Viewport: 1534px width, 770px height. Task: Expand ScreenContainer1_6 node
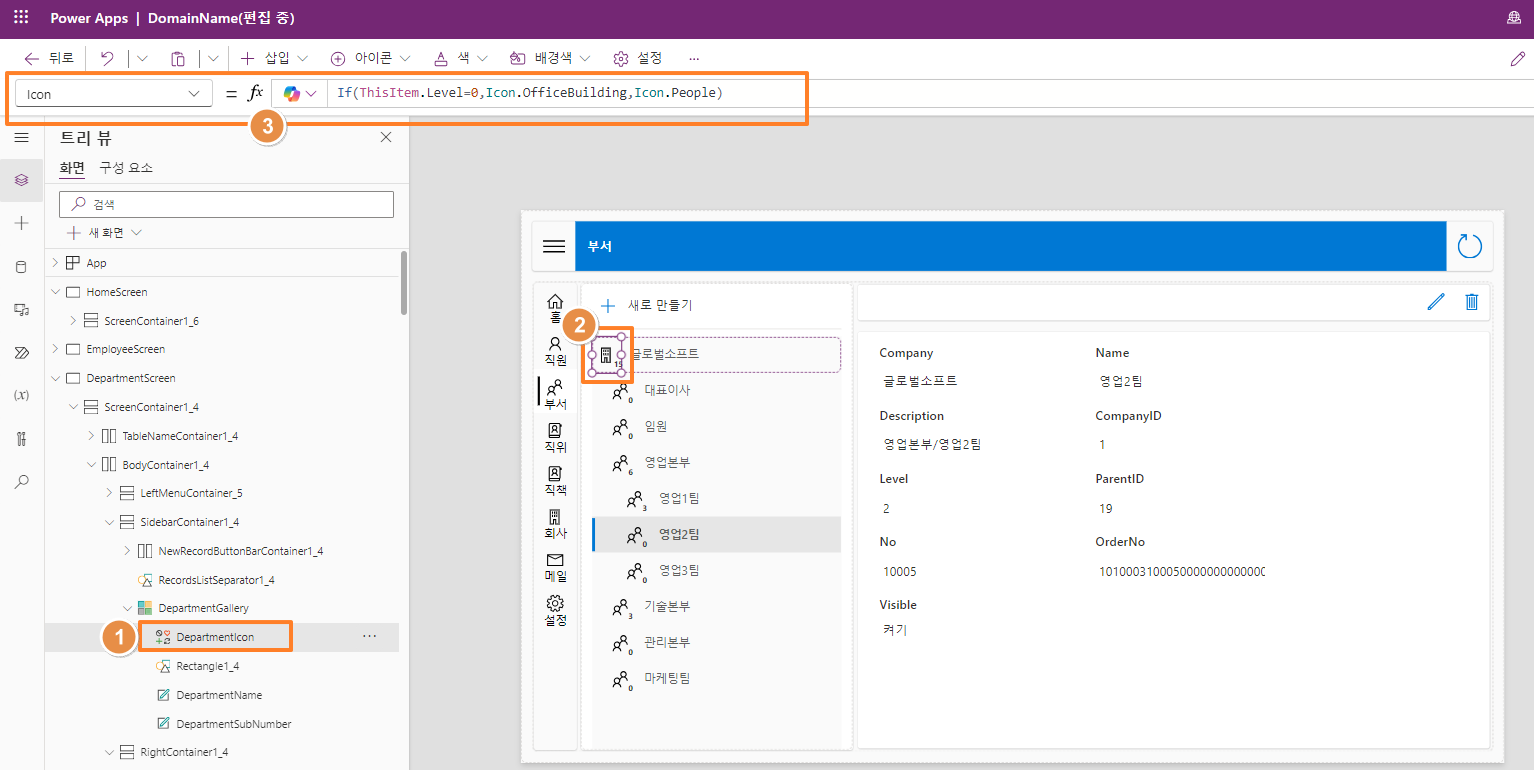click(x=73, y=321)
